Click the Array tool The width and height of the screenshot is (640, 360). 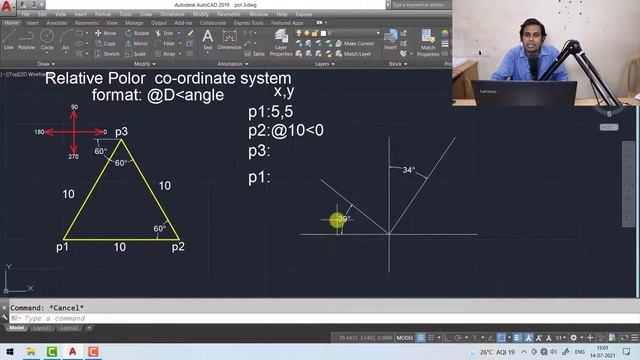click(x=165, y=53)
